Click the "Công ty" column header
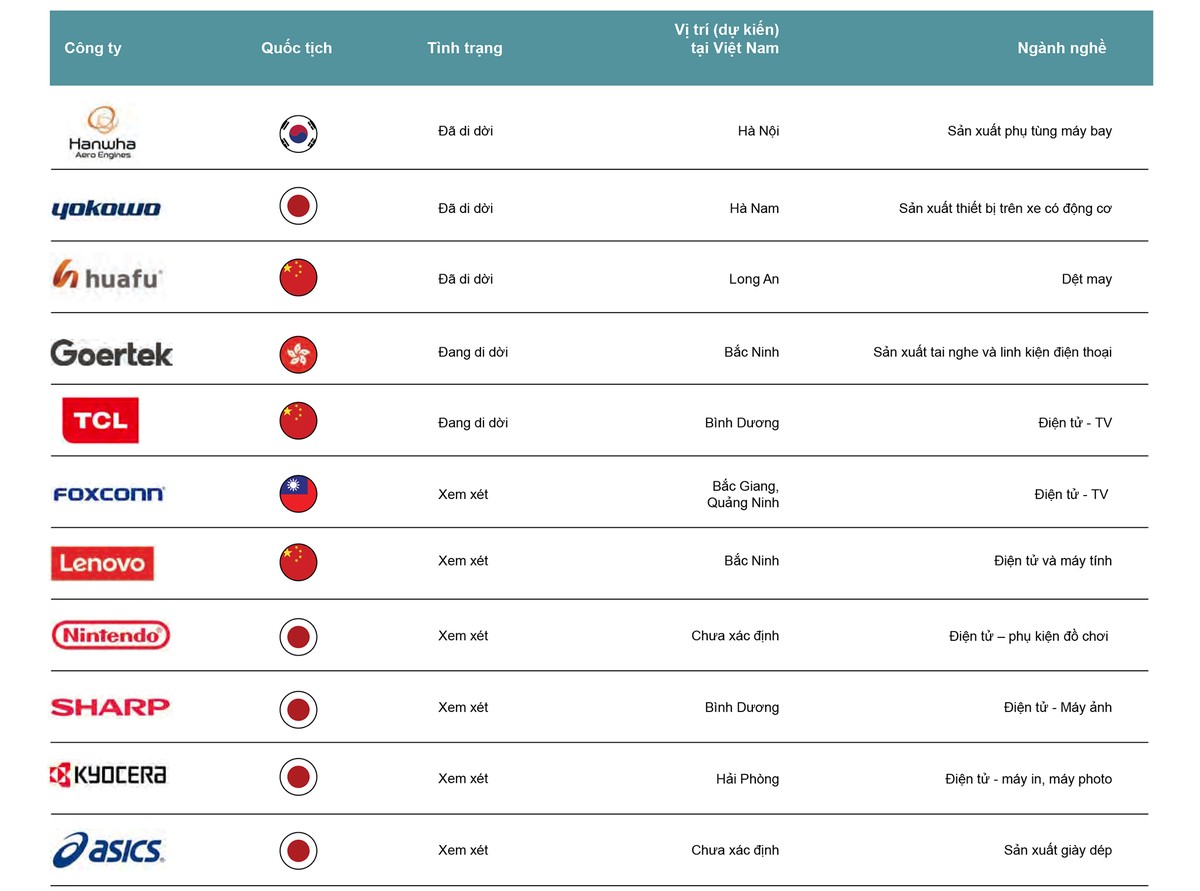 [93, 48]
